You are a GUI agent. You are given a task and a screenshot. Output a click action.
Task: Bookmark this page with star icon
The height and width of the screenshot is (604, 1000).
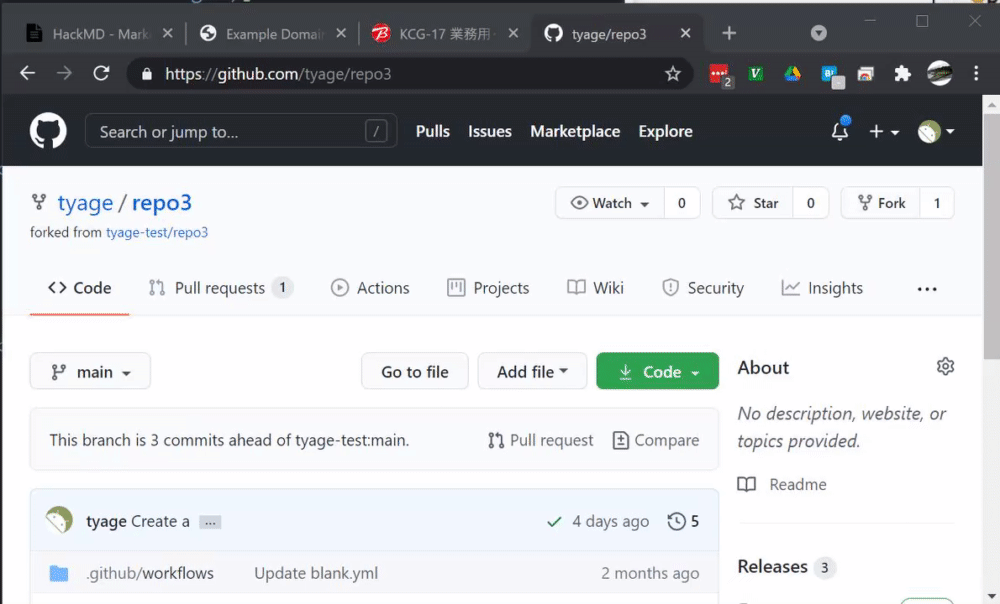pos(673,74)
